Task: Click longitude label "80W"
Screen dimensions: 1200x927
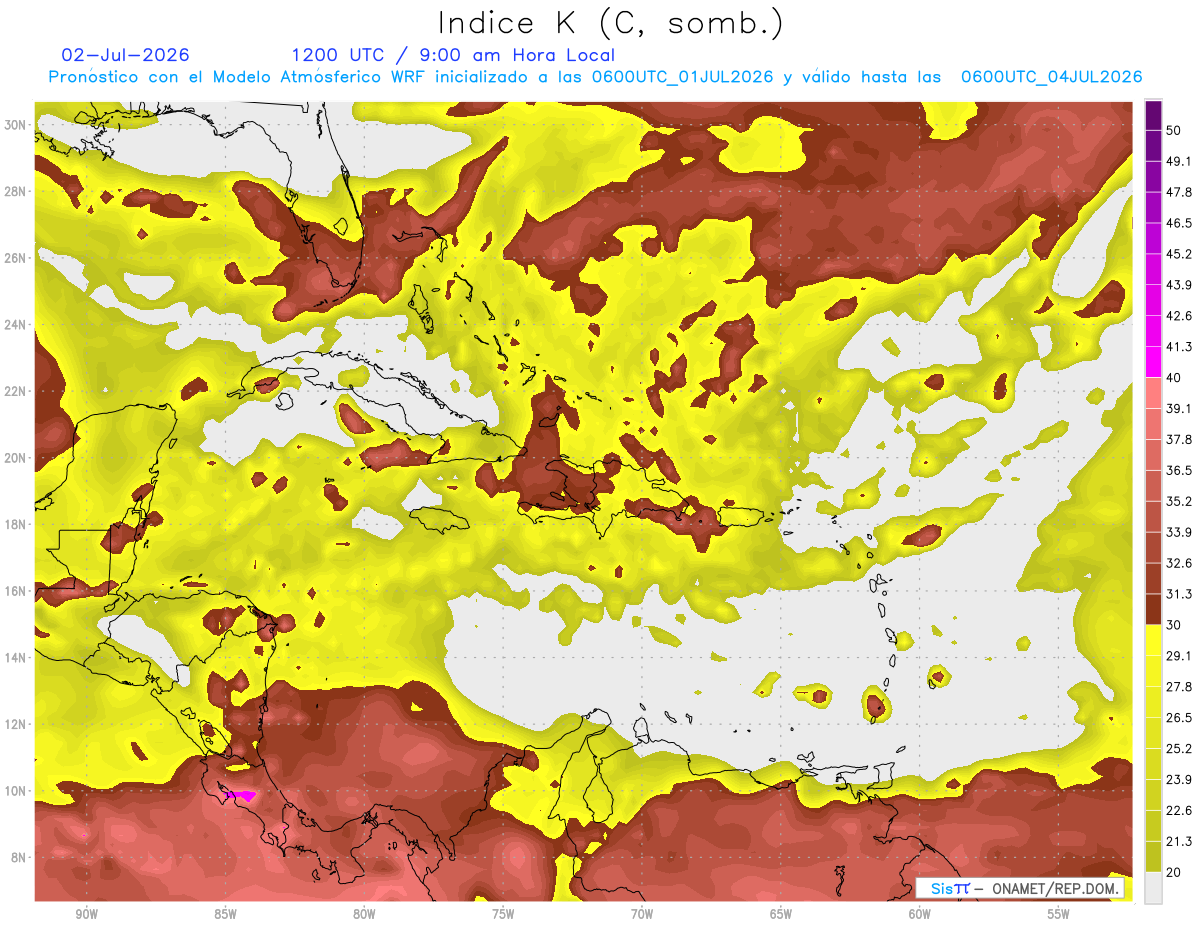Action: click(364, 914)
